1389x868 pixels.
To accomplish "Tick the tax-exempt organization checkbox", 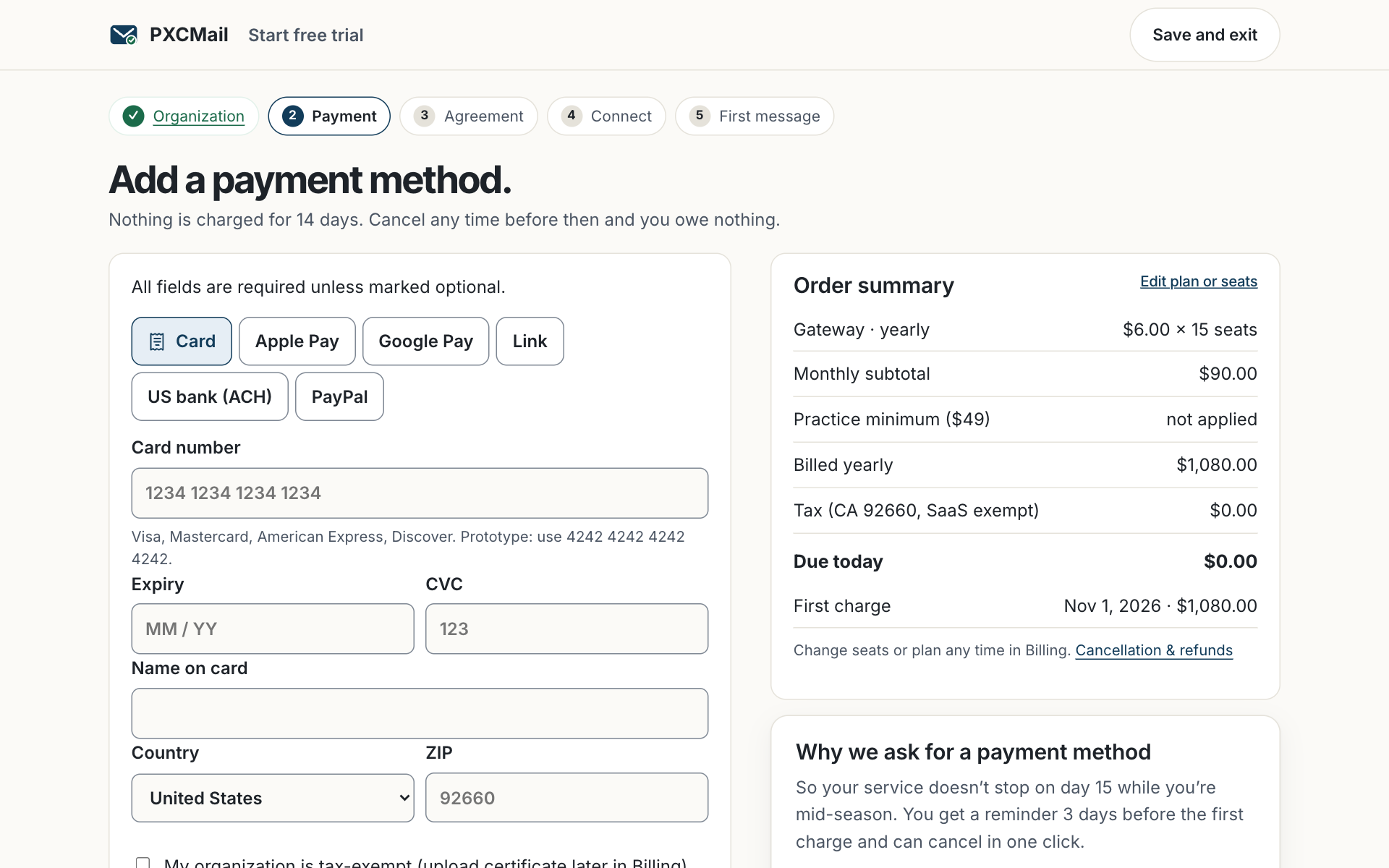I will [x=143, y=863].
